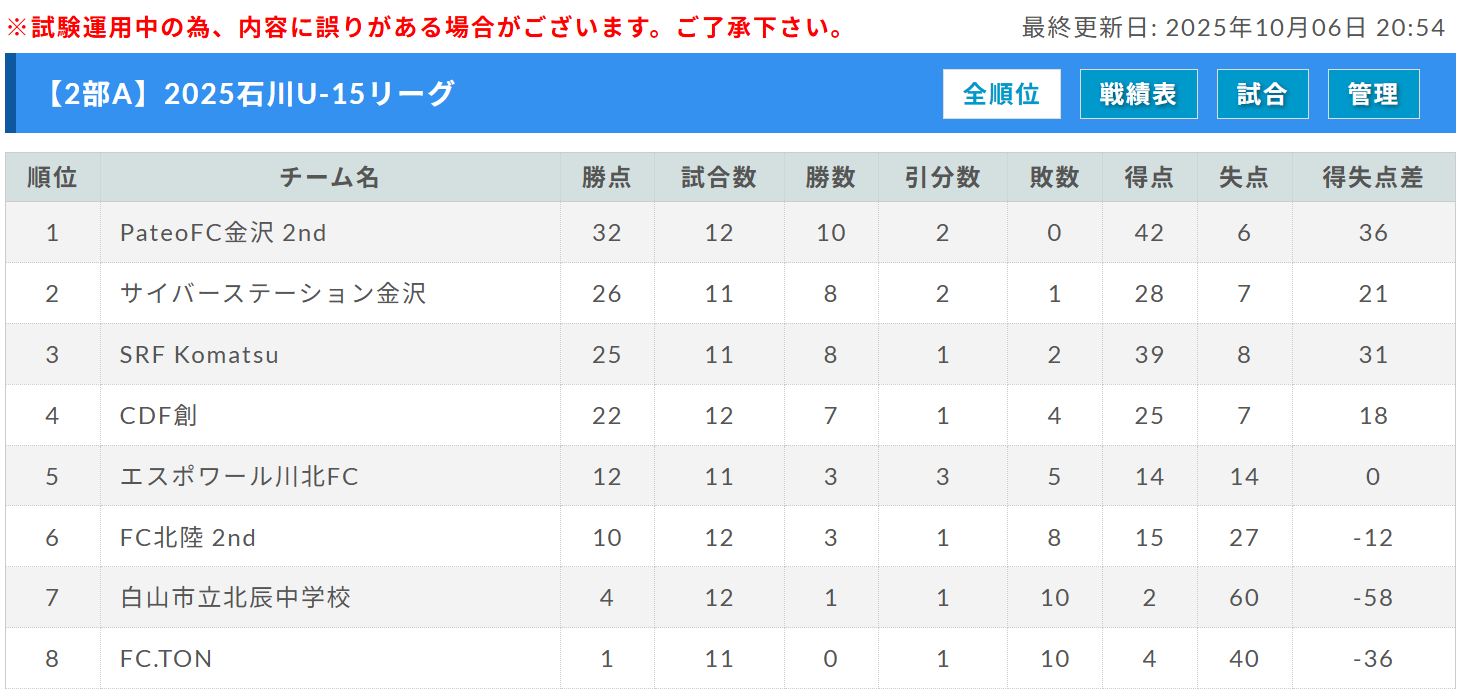Open the 管理 page
This screenshot has width=1468, height=700.
[x=1373, y=94]
